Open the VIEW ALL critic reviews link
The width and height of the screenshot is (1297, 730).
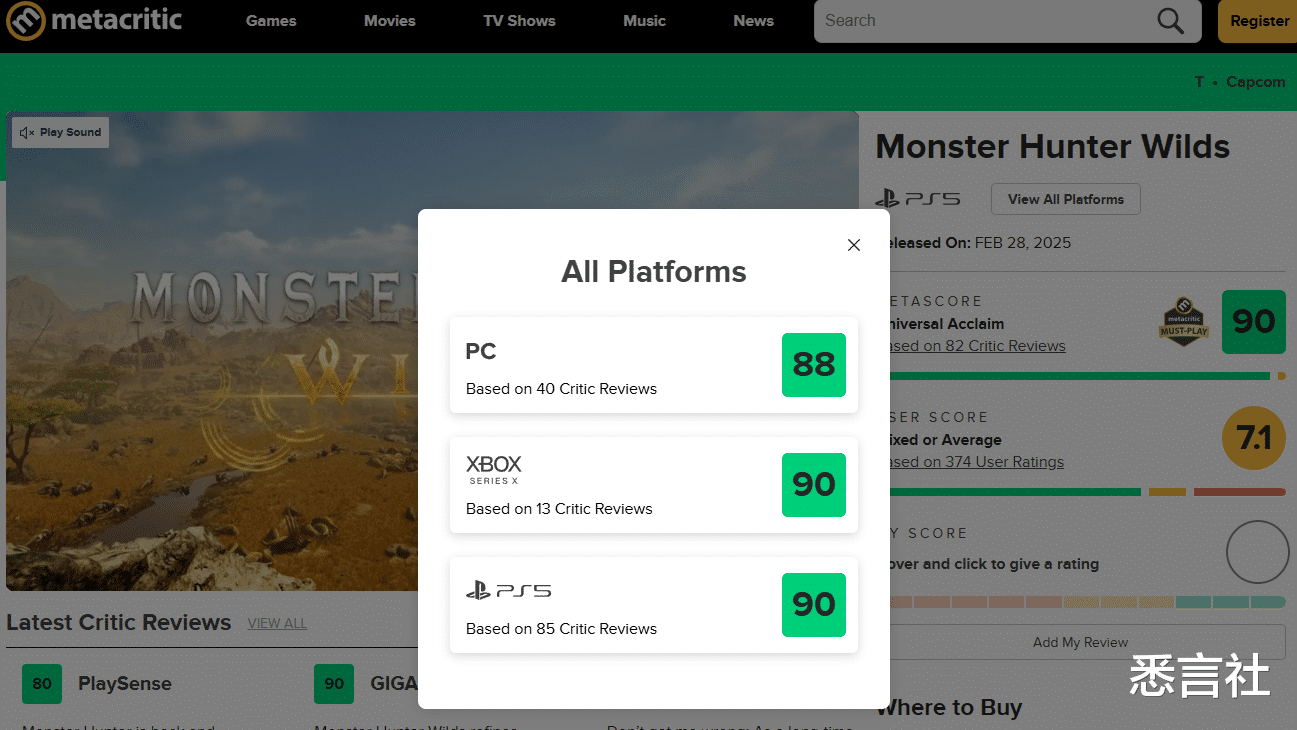(x=277, y=623)
